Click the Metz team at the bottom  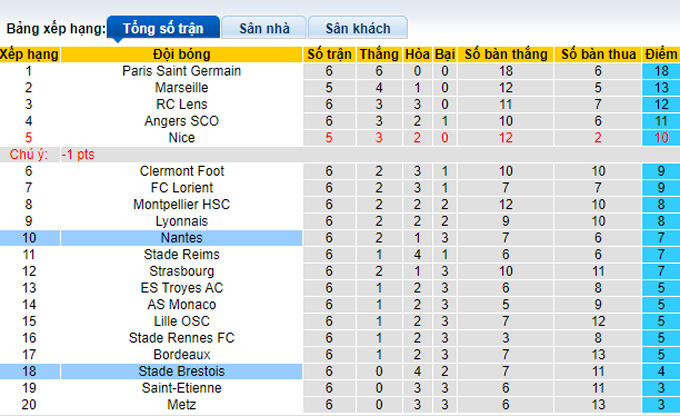pyautogui.click(x=181, y=404)
